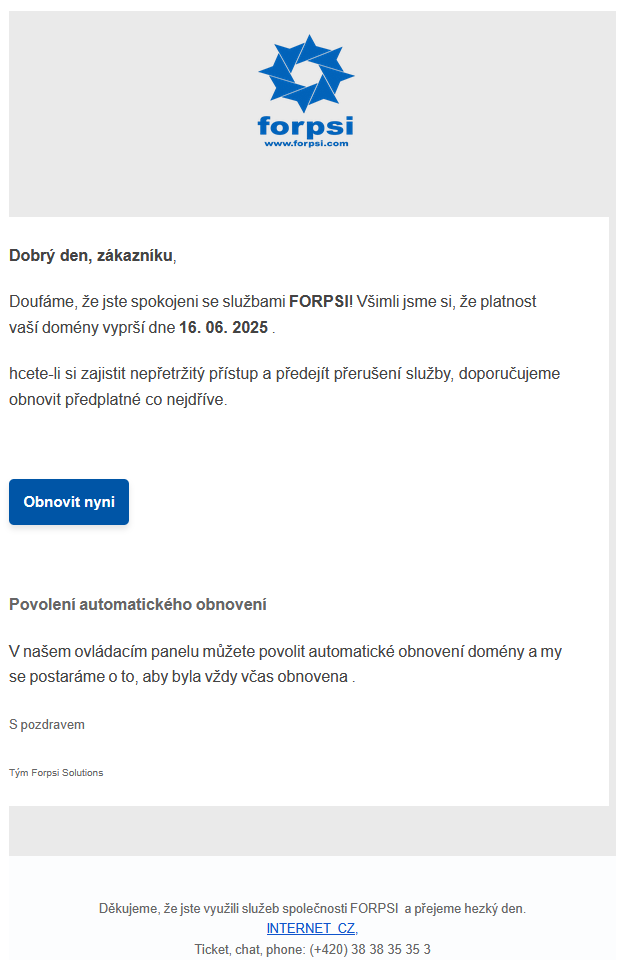Click the Dobrý den, zákazníku greeting

click(93, 255)
